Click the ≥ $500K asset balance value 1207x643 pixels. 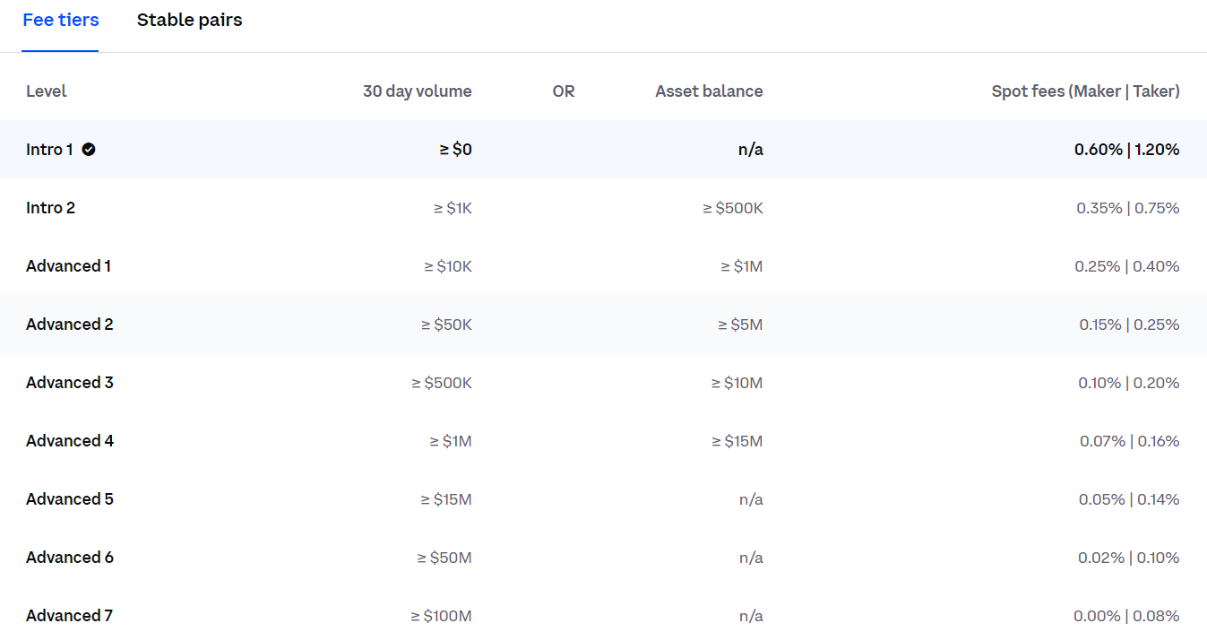pos(731,208)
